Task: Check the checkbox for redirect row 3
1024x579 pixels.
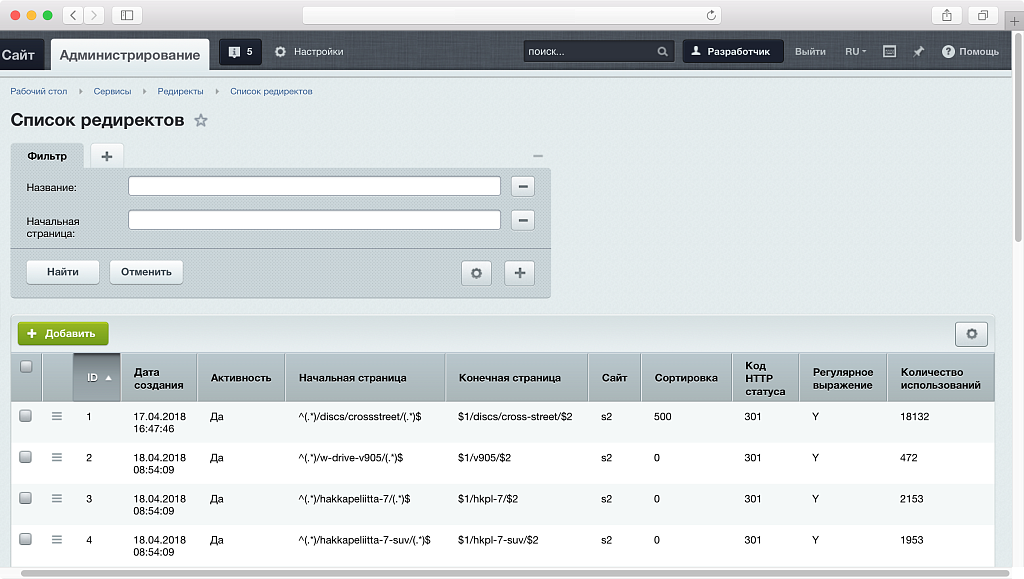Action: 25,498
